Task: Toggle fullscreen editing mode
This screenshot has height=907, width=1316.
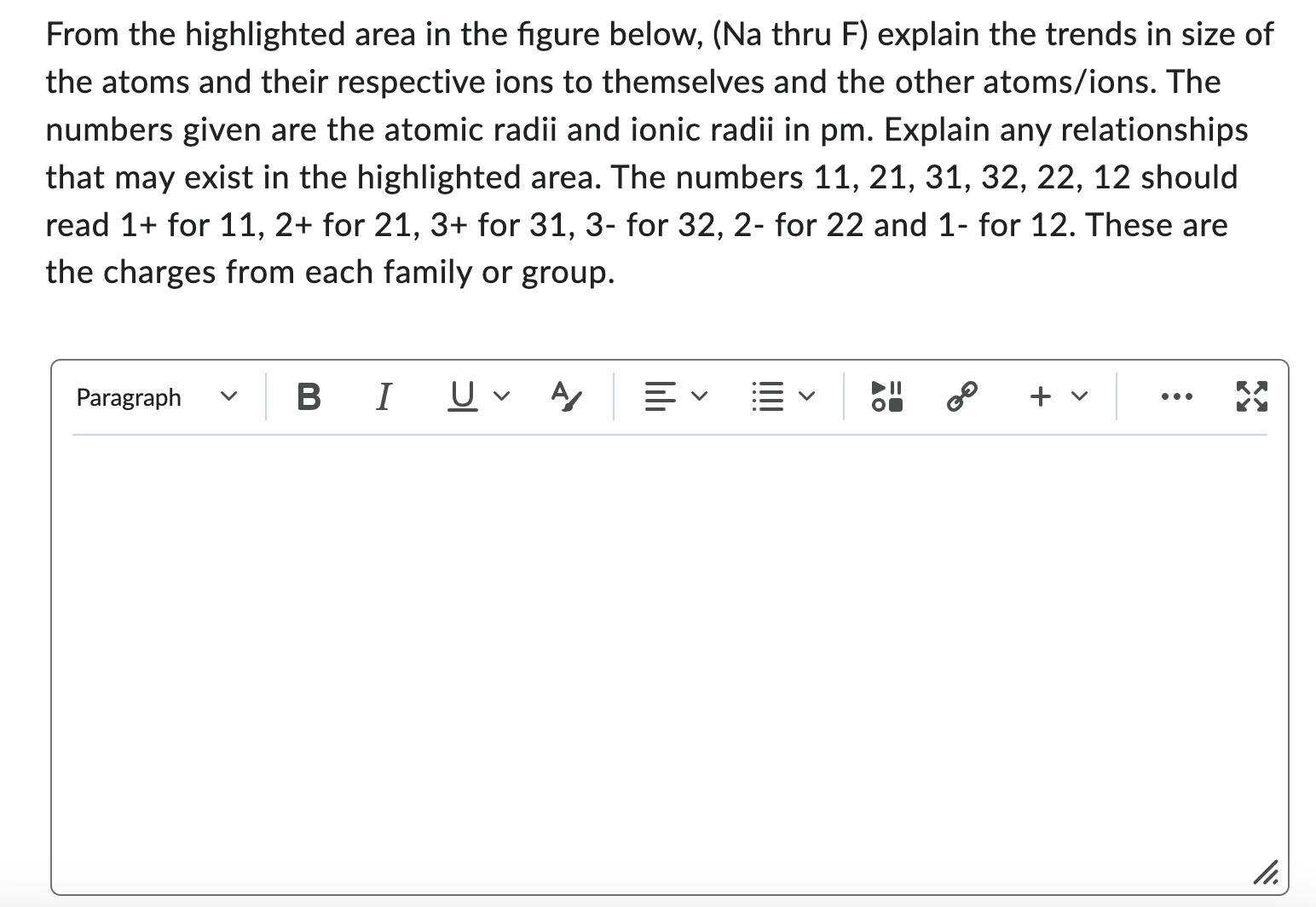Action: tap(1253, 396)
